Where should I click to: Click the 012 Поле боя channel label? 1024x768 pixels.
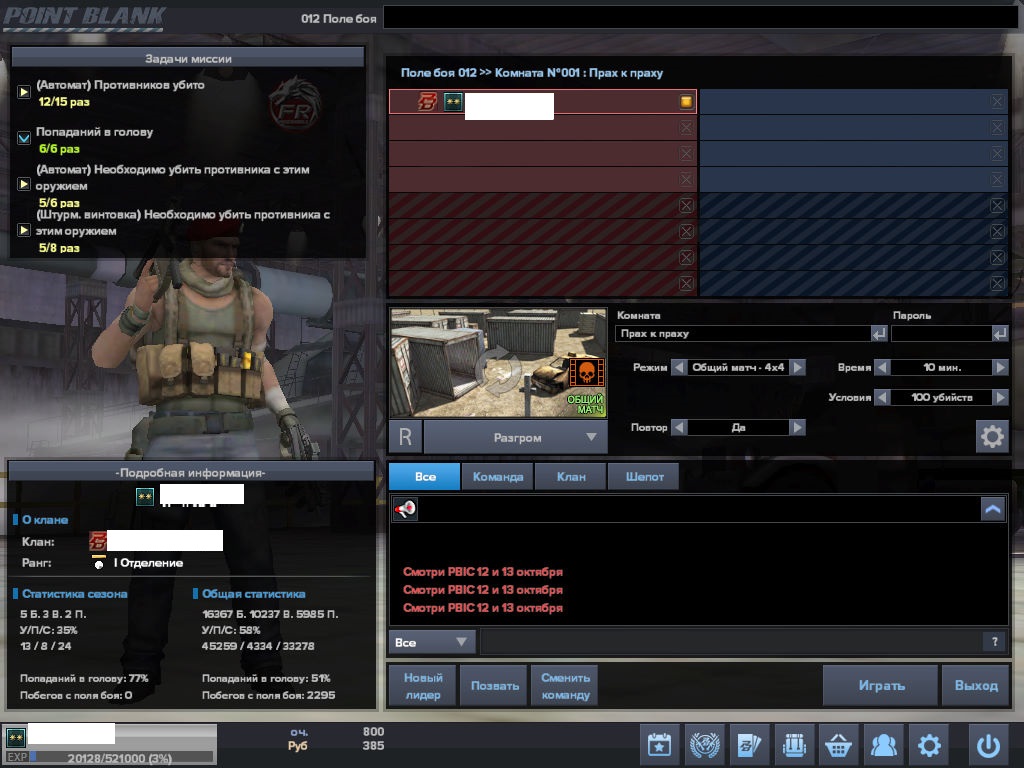(x=338, y=18)
